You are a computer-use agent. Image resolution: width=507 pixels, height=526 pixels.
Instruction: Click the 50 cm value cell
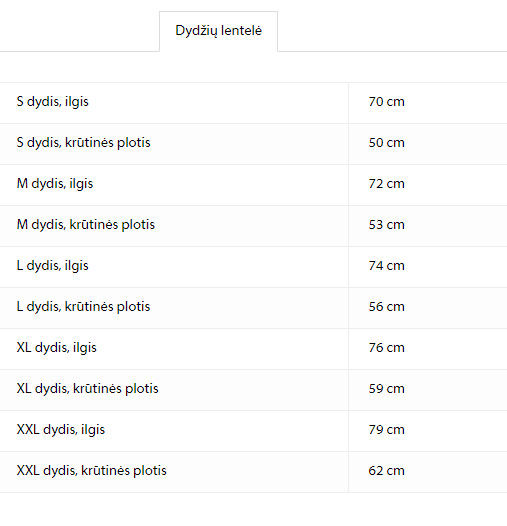pos(427,144)
